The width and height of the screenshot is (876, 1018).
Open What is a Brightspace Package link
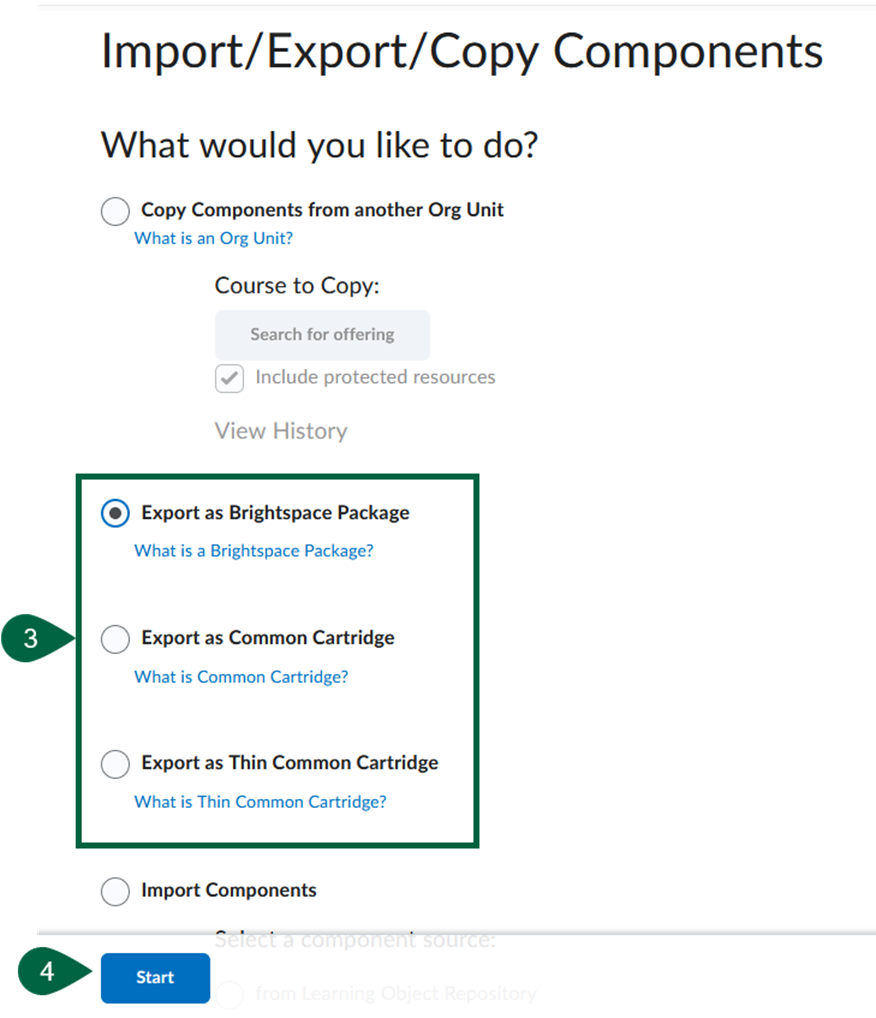pos(254,550)
